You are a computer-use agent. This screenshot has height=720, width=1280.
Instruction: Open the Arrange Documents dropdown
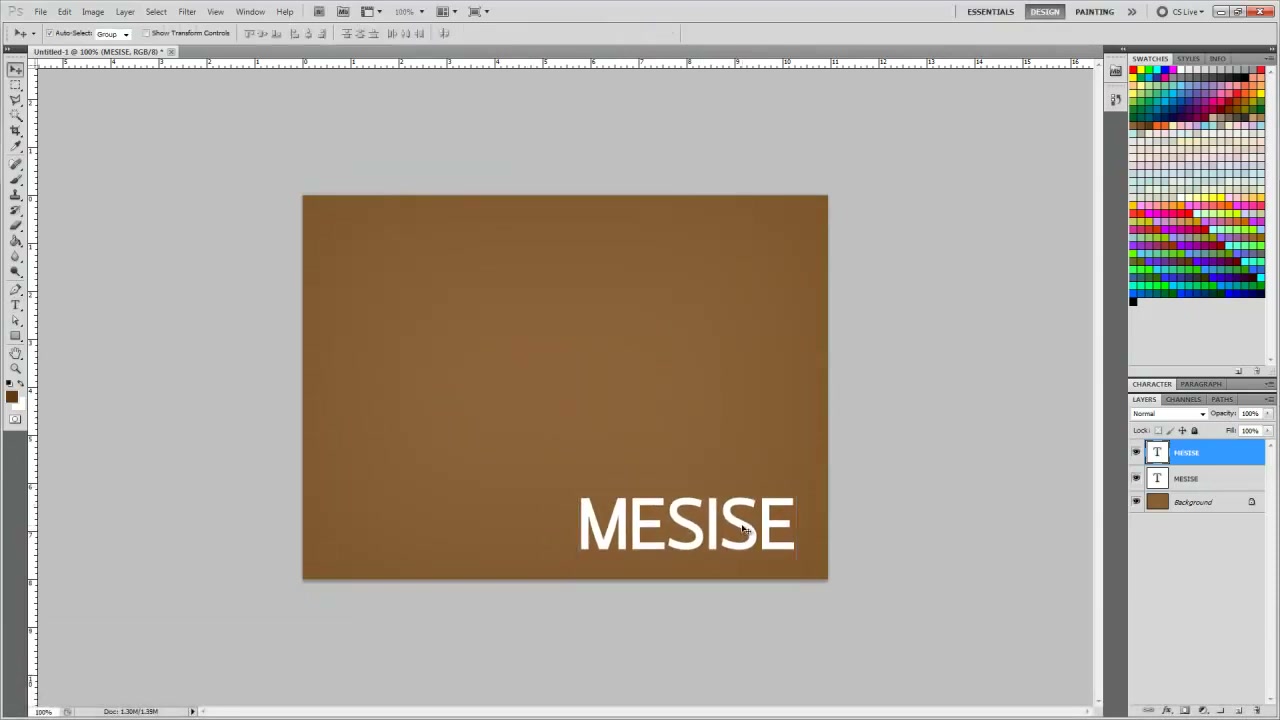[447, 11]
